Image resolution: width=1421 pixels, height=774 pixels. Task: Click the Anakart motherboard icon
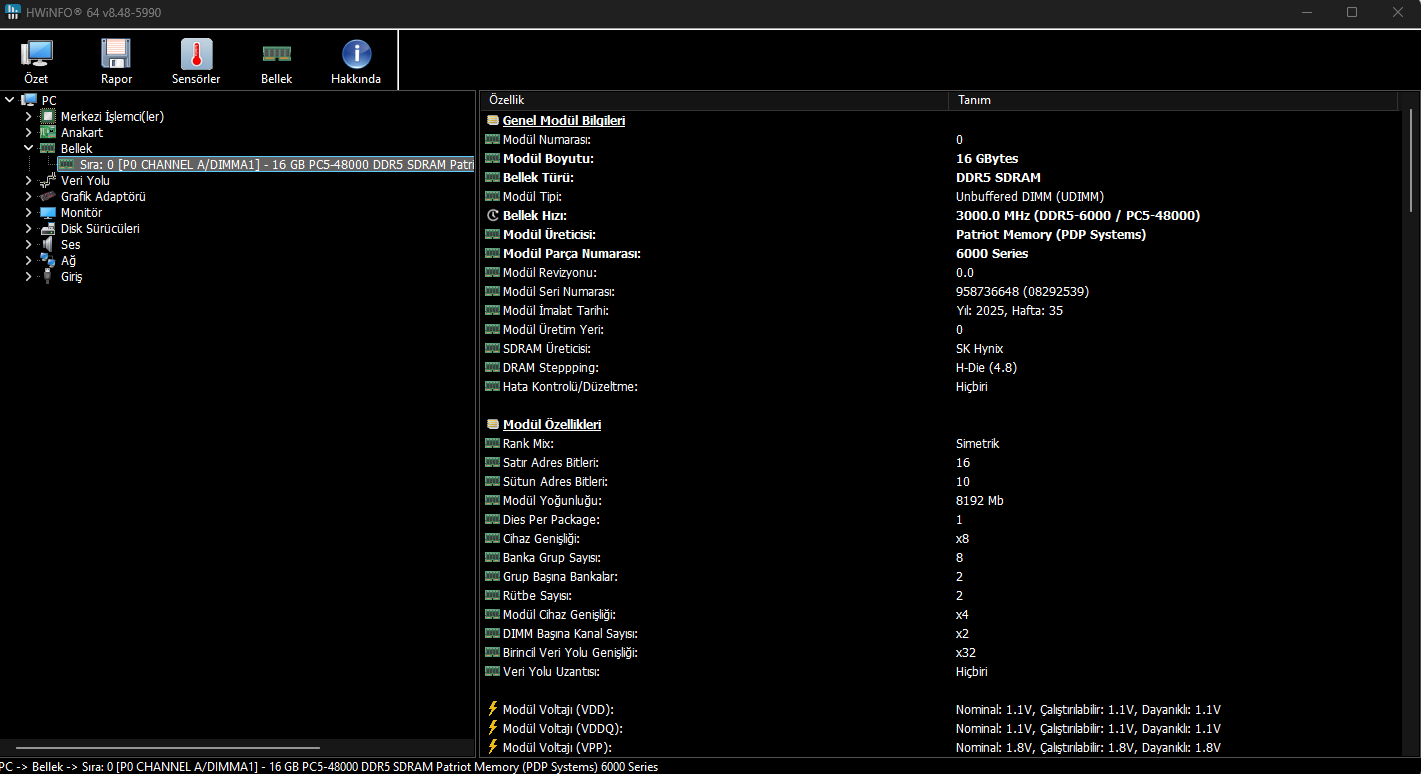[47, 132]
